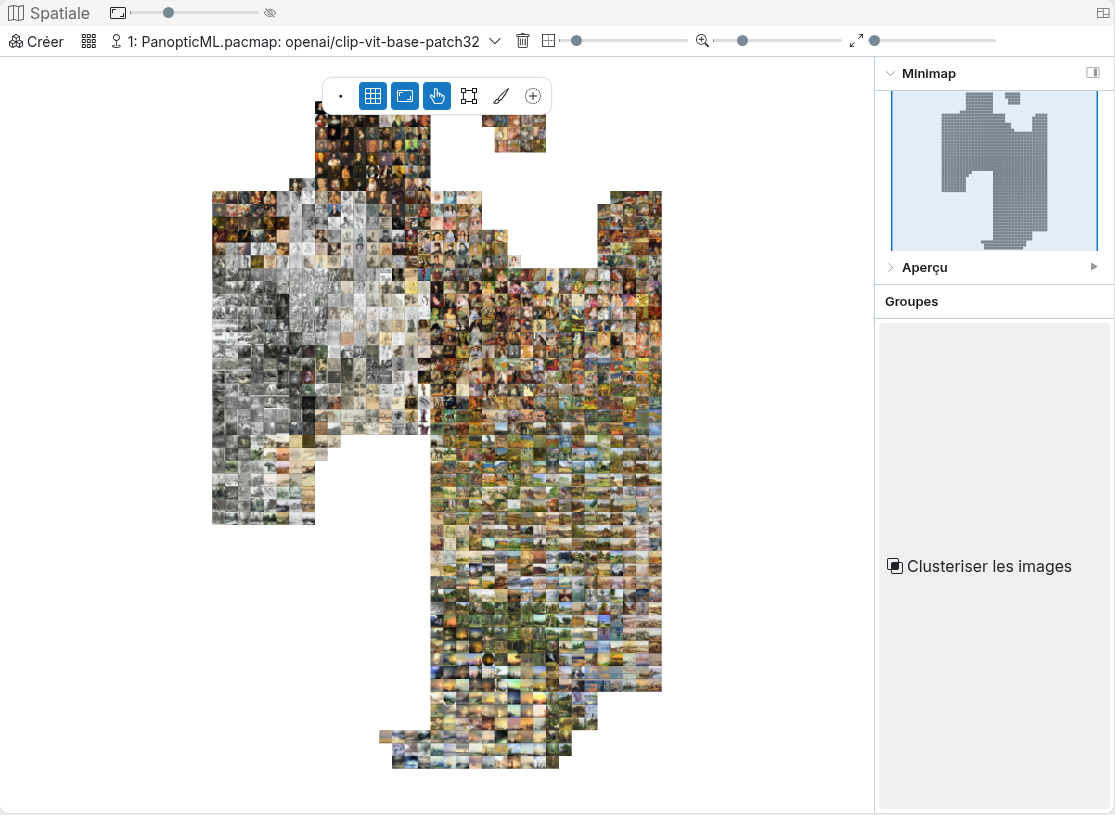This screenshot has width=1115, height=815.
Task: Click the zoom level slider handle
Action: 742,41
